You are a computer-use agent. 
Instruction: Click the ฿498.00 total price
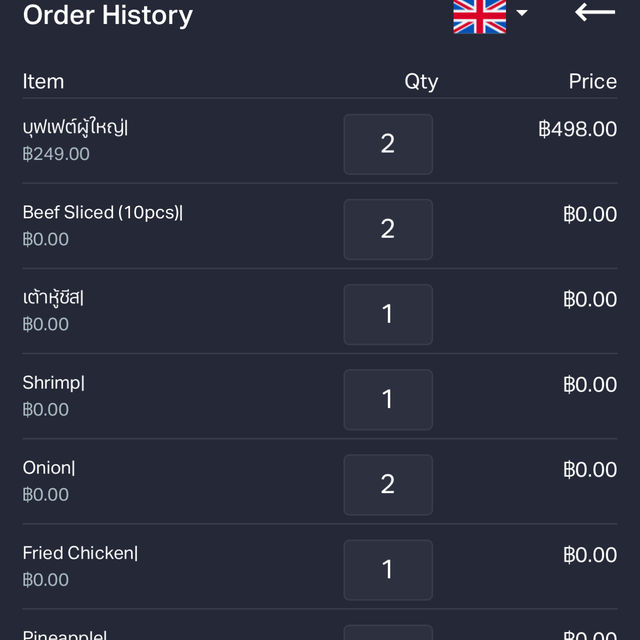[578, 129]
